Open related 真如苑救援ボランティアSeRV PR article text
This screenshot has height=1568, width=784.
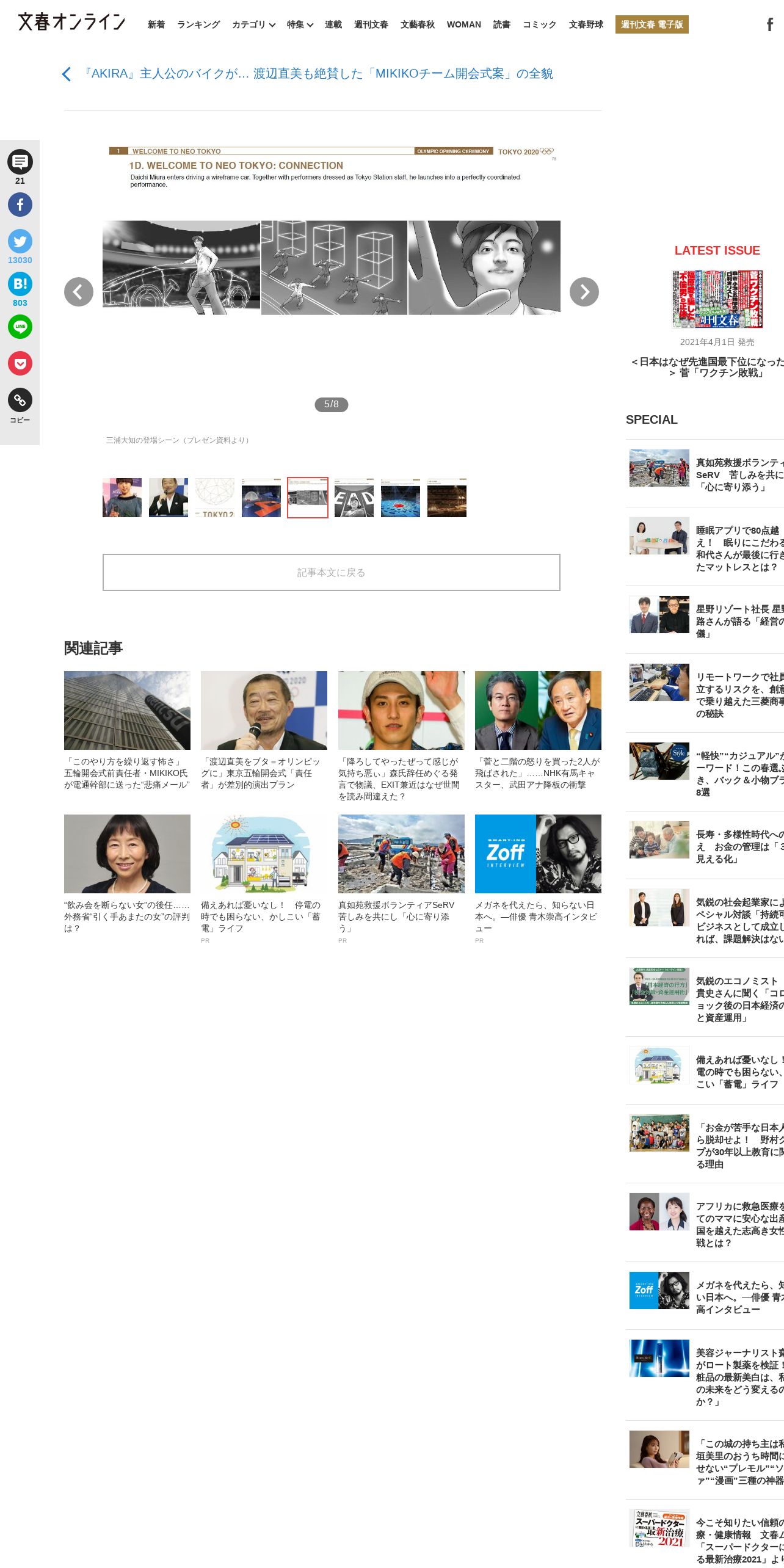[401, 916]
